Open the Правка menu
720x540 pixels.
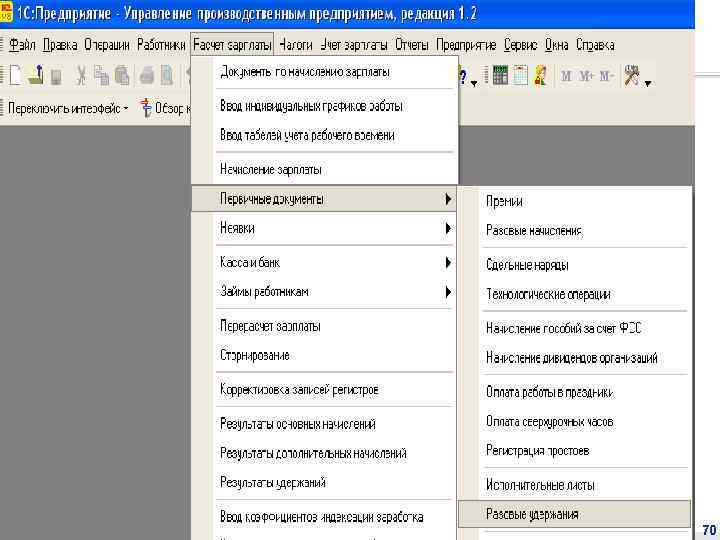[60, 45]
